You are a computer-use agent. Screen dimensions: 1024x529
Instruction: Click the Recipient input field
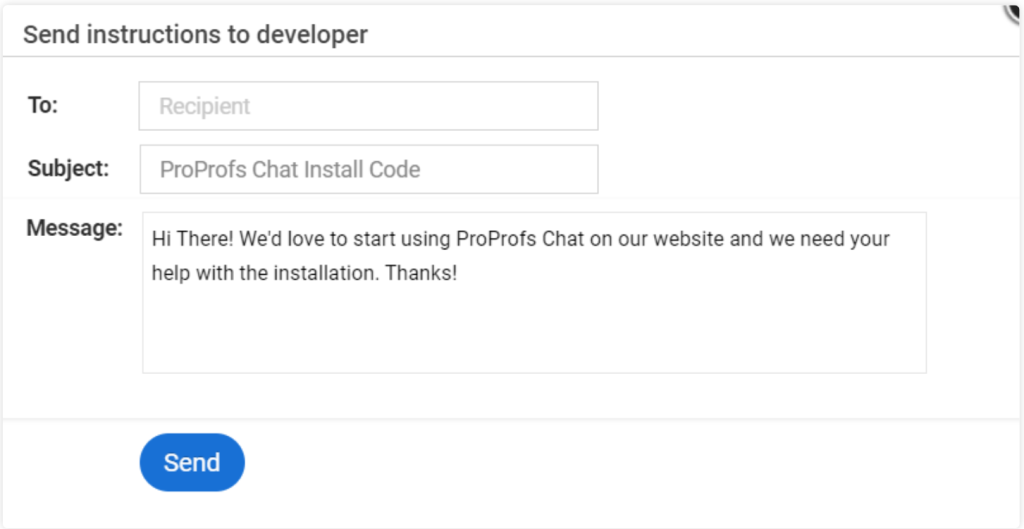click(x=368, y=106)
